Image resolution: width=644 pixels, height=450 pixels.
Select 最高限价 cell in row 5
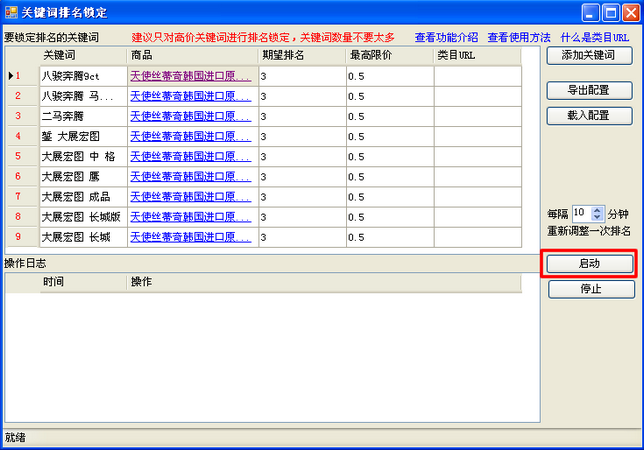(389, 156)
